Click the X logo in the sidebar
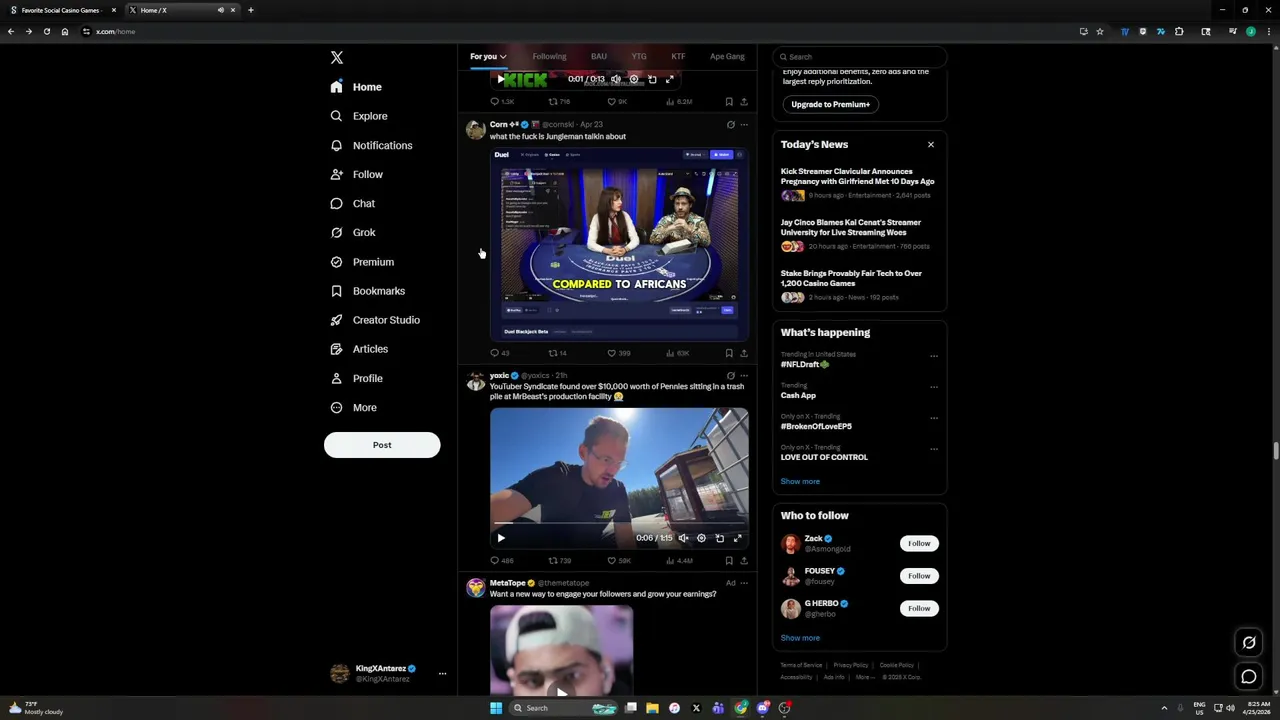Screen dimensions: 1280x720 (337, 58)
